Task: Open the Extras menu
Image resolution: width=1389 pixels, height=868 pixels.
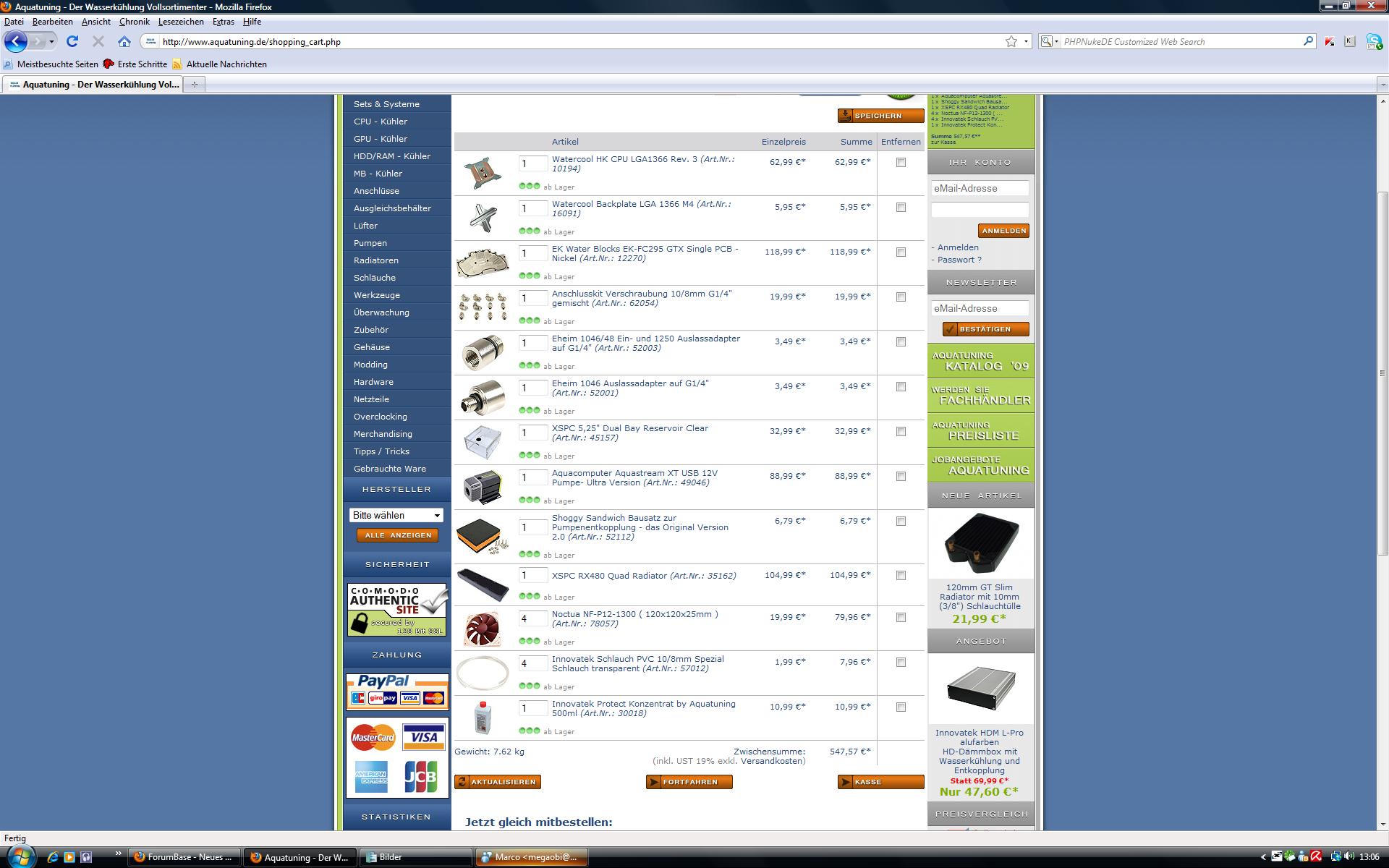Action: (223, 22)
